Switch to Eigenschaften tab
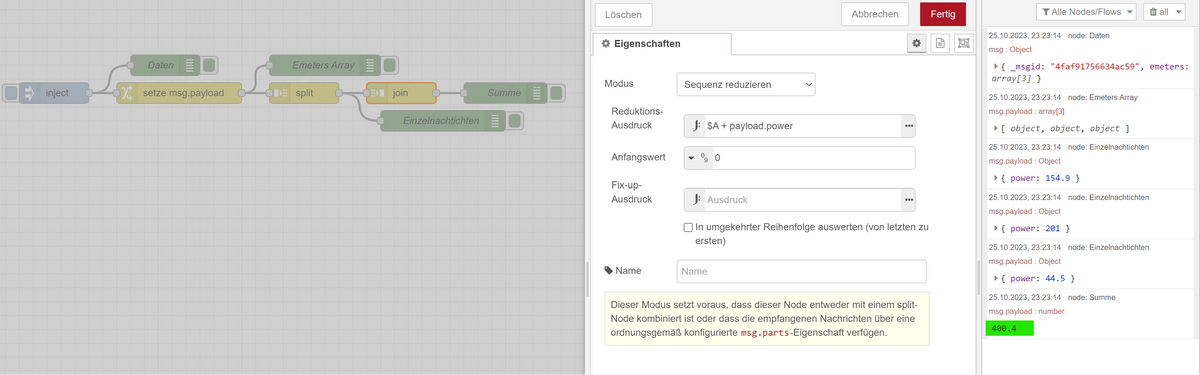 [x=661, y=44]
